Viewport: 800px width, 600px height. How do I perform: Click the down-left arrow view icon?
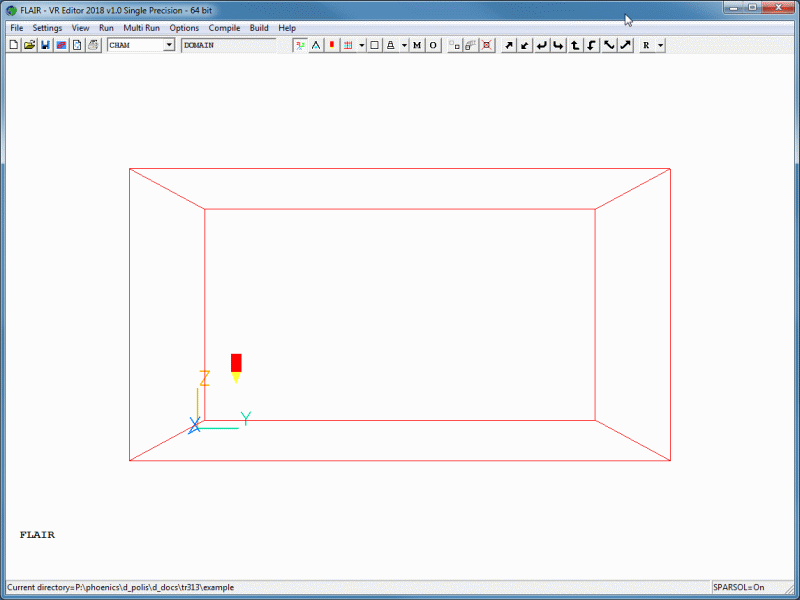tap(525, 45)
